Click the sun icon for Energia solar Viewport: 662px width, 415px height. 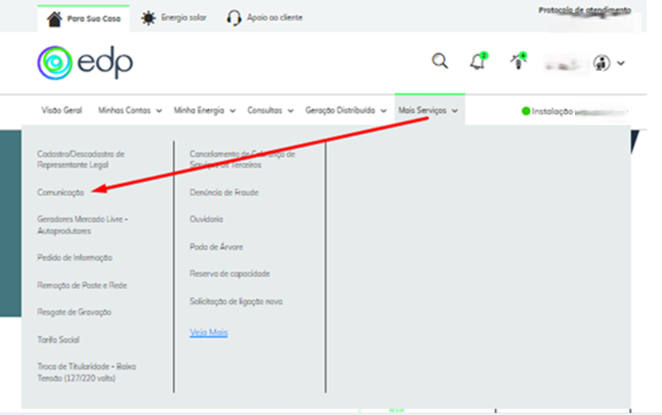149,18
